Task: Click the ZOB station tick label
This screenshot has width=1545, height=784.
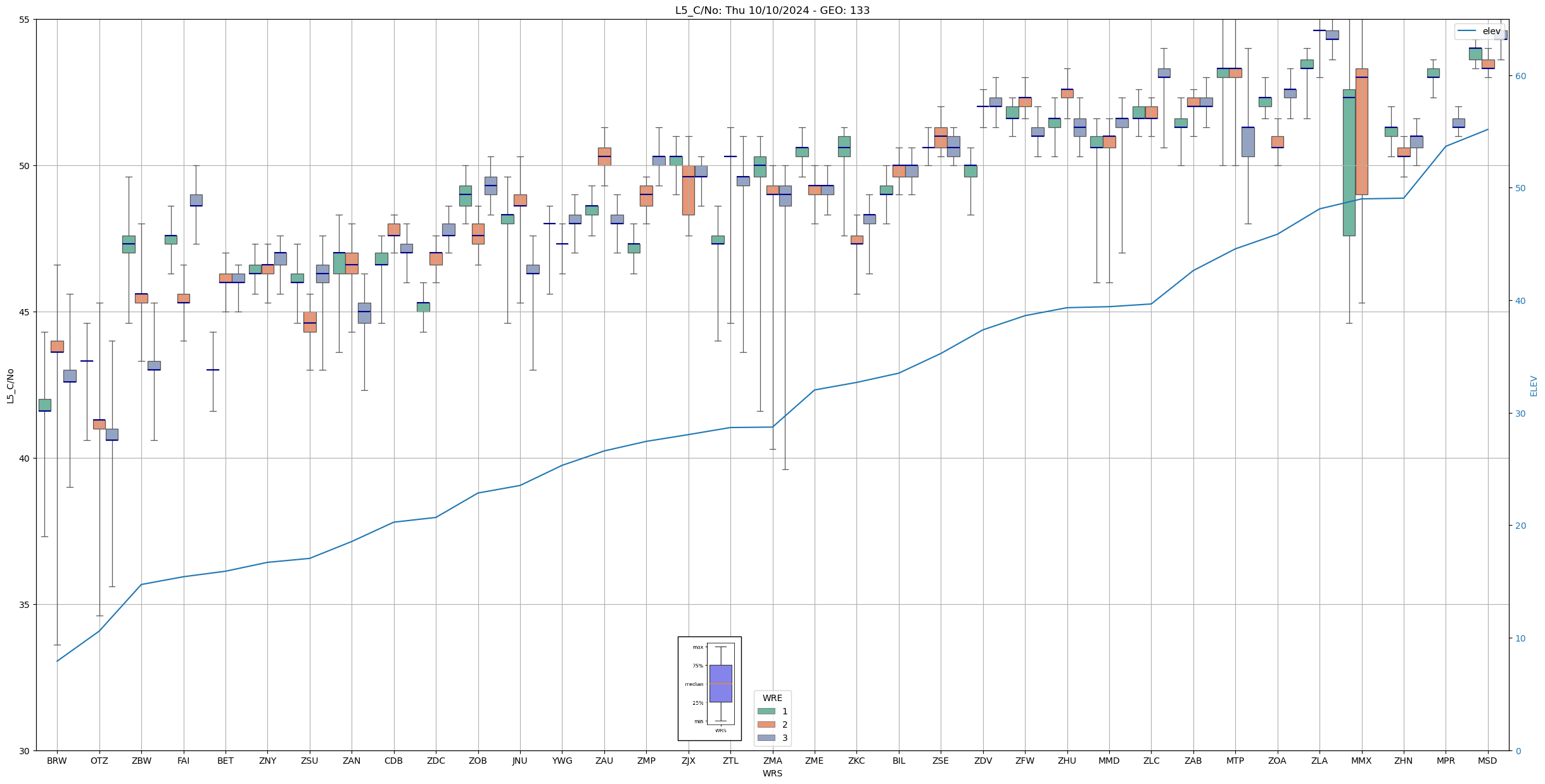Action: [x=478, y=761]
